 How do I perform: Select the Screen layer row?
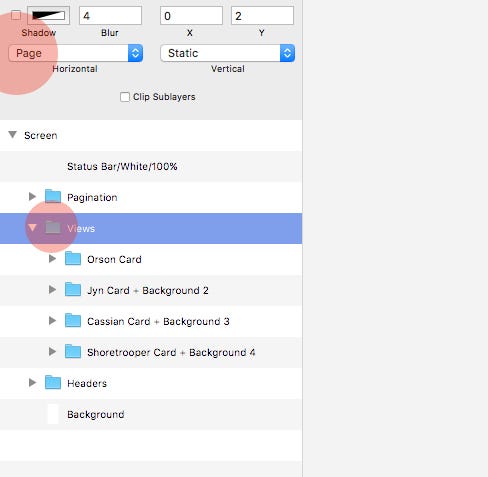coord(151,135)
